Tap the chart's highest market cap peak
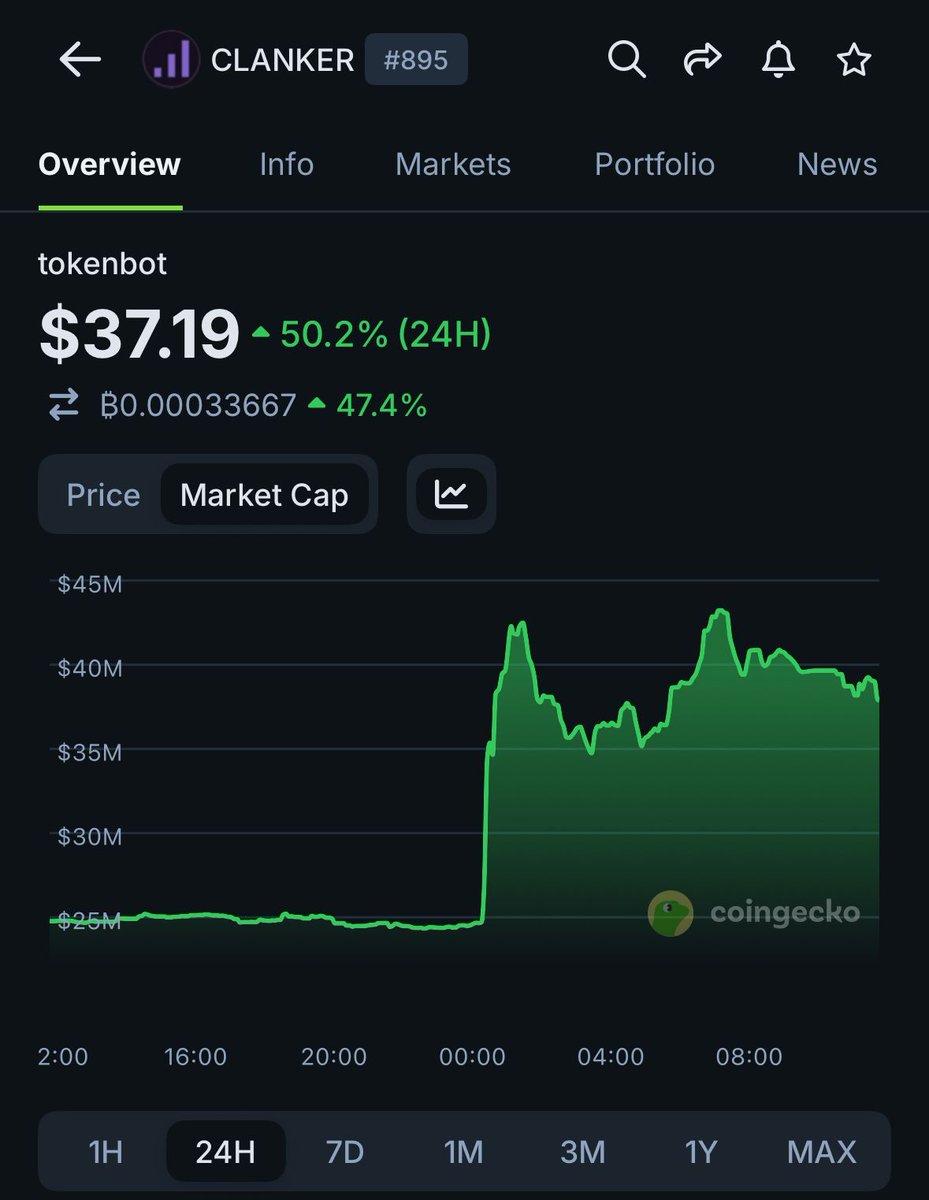This screenshot has width=929, height=1200. pos(720,611)
